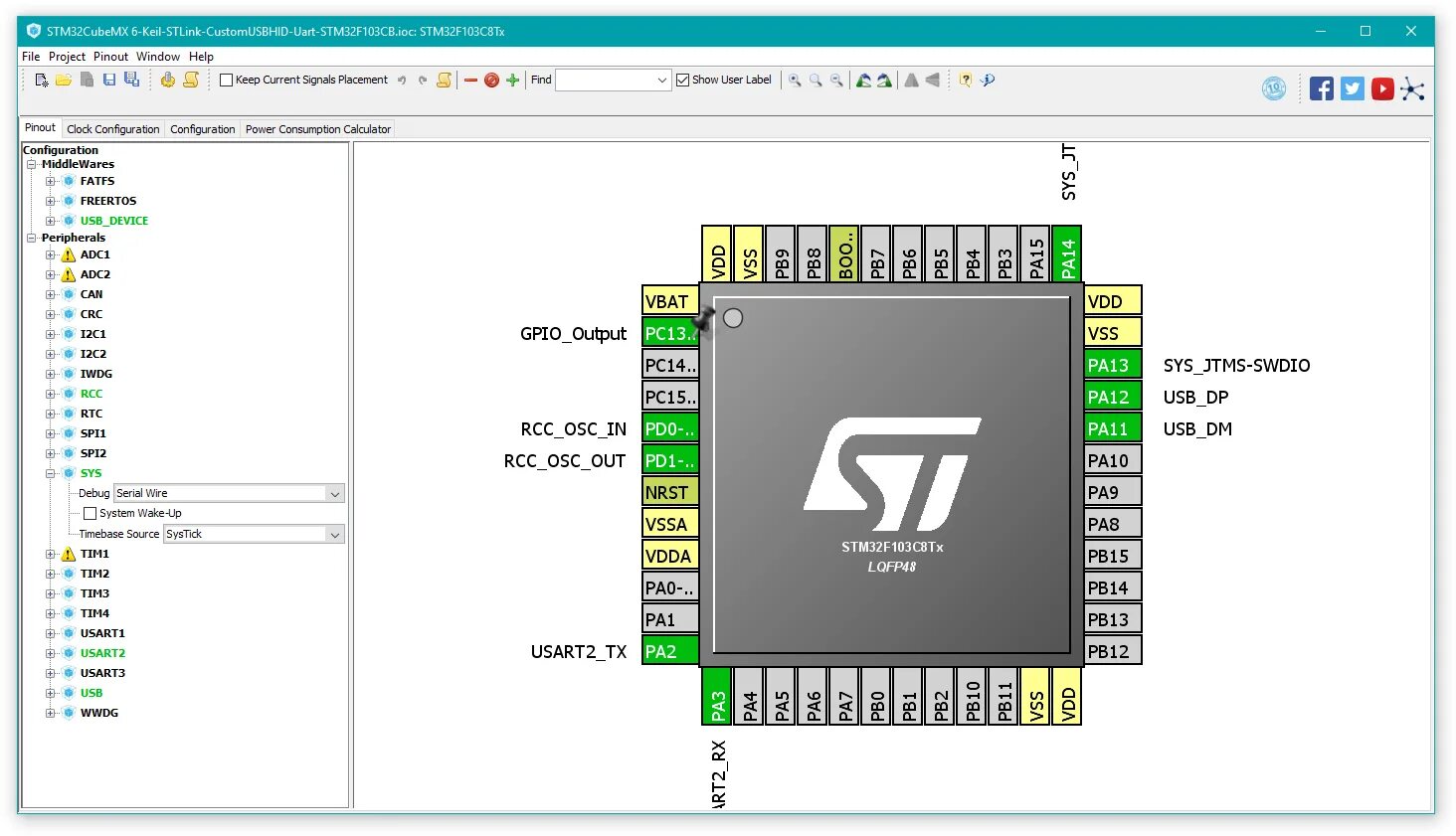Click the first zoom magnifier icon
Image resolution: width=1456 pixels, height=836 pixels.
click(x=795, y=80)
